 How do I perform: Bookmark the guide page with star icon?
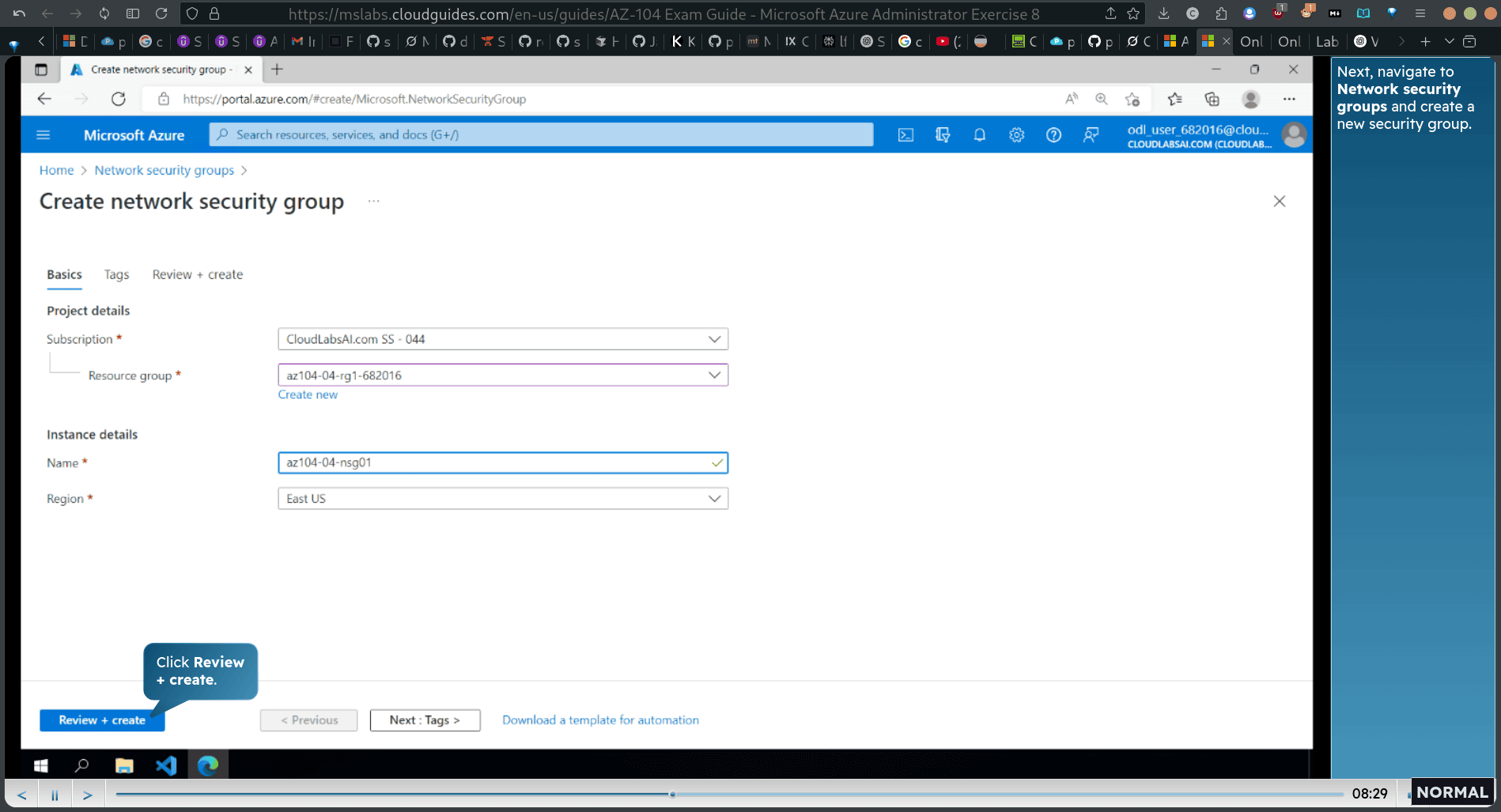(x=1133, y=13)
